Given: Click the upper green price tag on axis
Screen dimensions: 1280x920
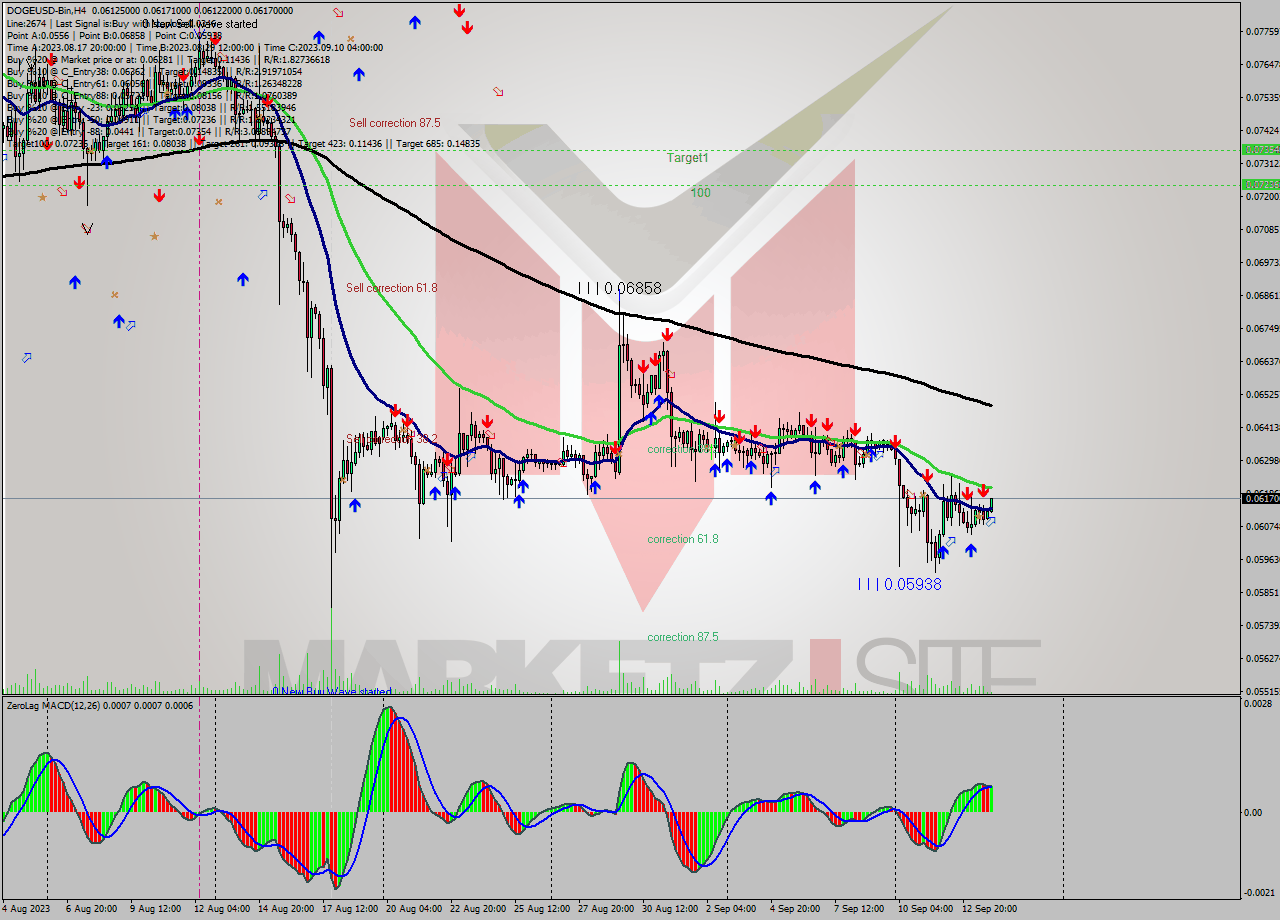Looking at the screenshot, I should pos(1259,149).
